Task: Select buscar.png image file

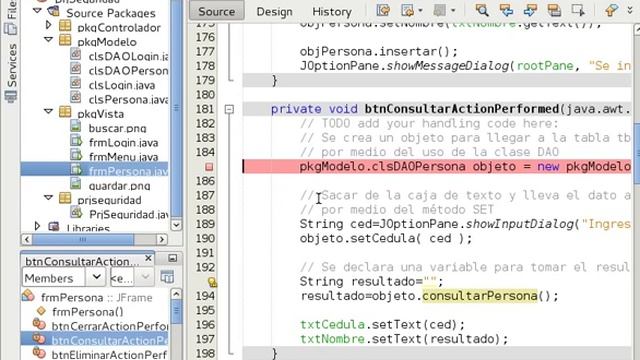Action: 117,129
